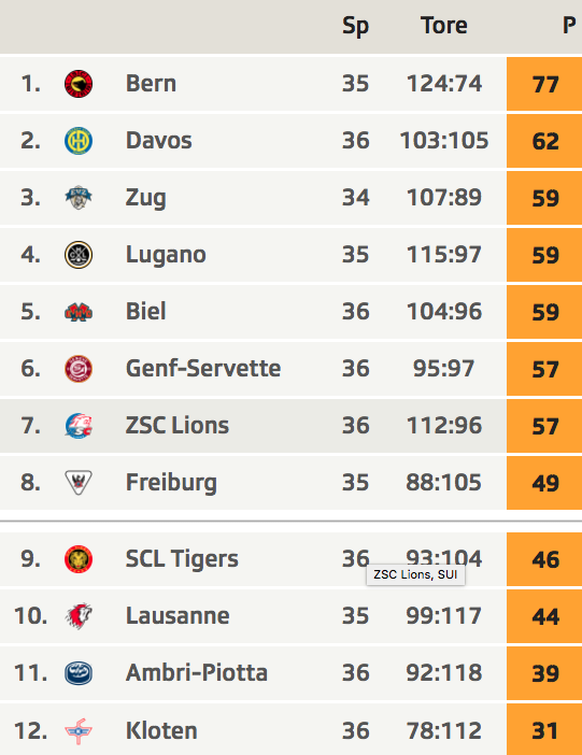The height and width of the screenshot is (755, 582).
Task: Click the ZSC Lions team logo
Action: [78, 426]
